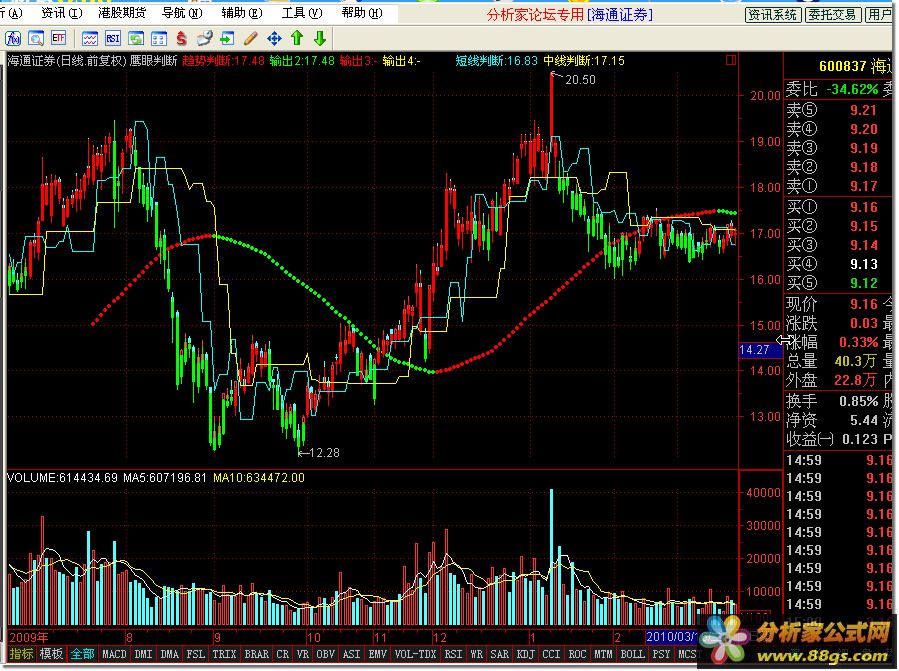899x671 pixels.
Task: Click the 12.28 low price label
Action: [x=325, y=453]
